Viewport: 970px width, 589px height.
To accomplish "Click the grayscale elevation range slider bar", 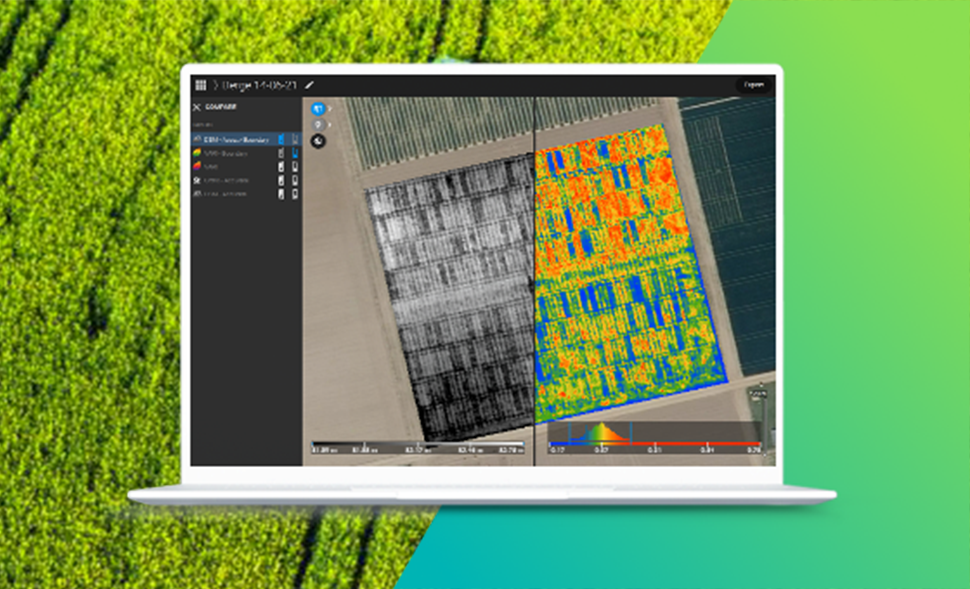I will click(x=418, y=444).
